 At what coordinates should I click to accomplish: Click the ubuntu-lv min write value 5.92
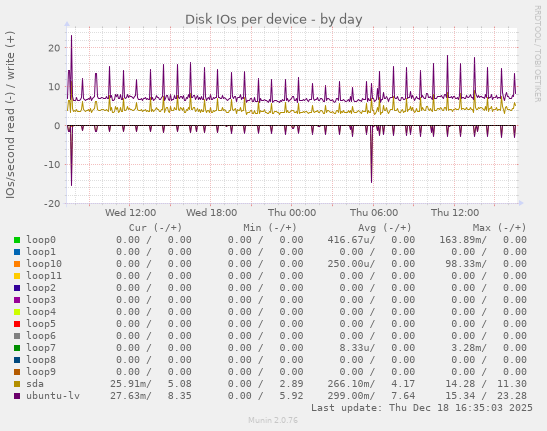291,395
